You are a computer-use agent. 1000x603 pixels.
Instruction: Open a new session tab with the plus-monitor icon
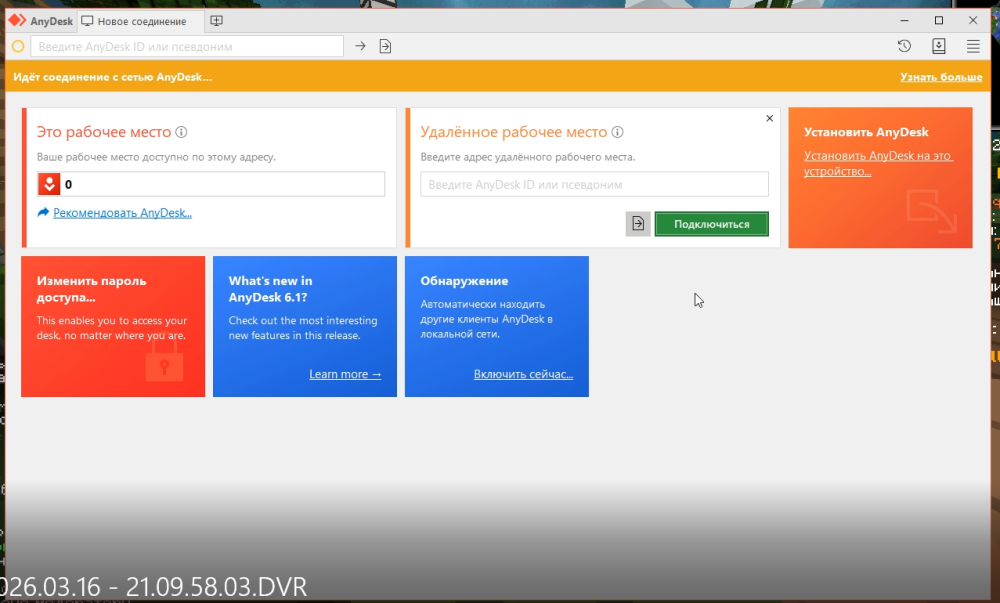click(x=217, y=21)
